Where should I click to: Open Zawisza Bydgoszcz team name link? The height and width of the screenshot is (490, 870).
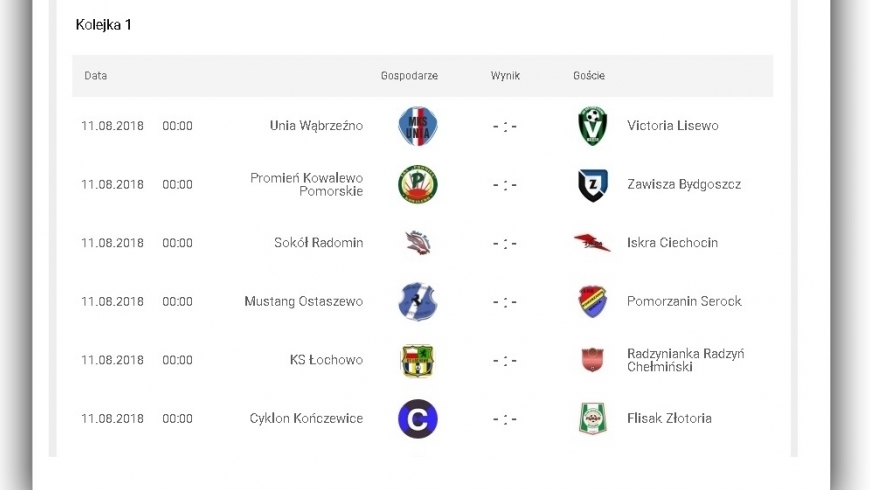[x=684, y=184]
